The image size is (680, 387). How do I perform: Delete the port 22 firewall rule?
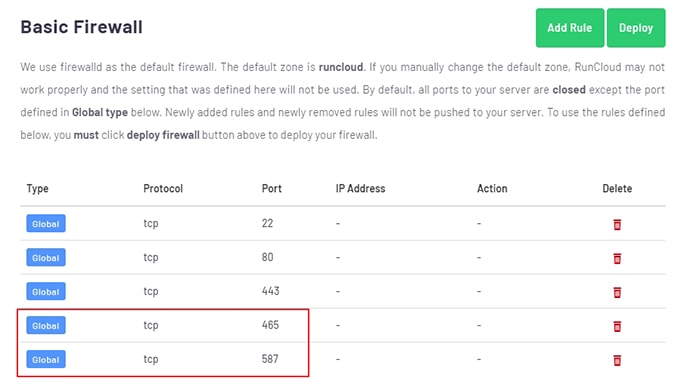coord(617,224)
